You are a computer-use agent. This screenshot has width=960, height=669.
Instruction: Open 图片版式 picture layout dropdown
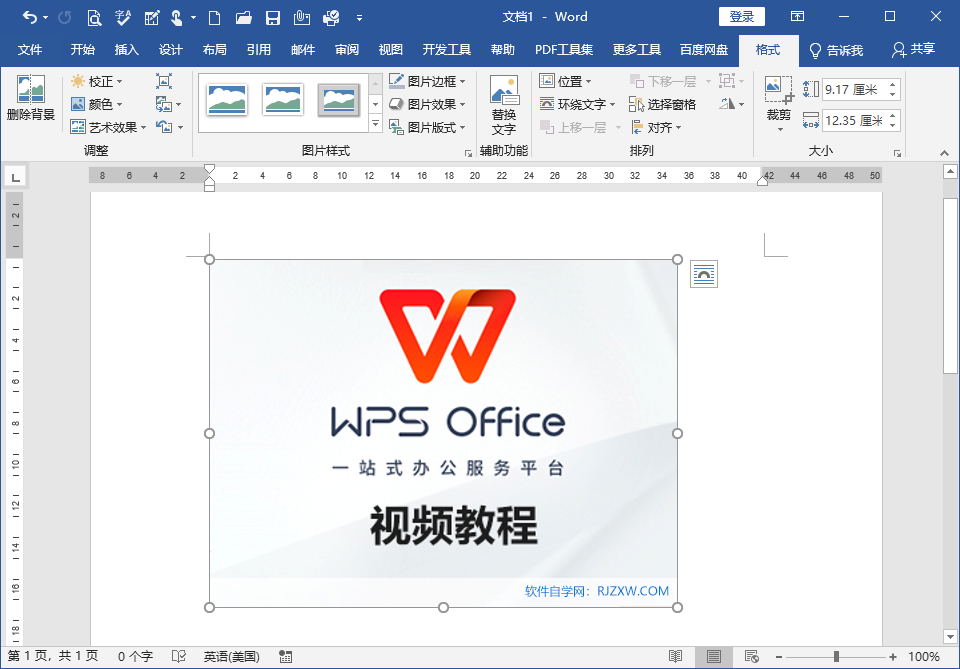click(x=427, y=127)
